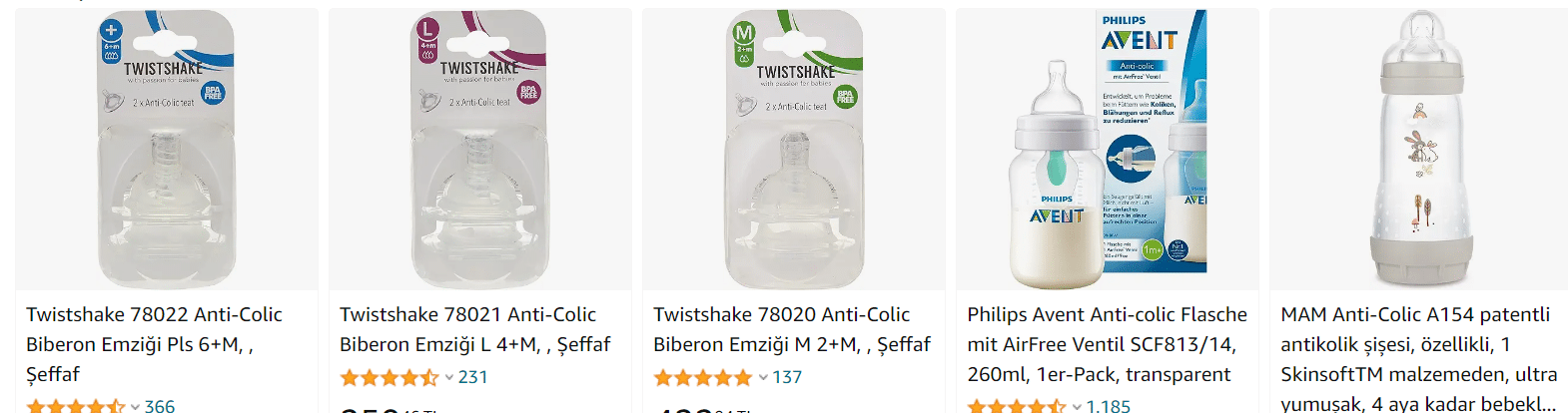
Task: Open MAM Anti-Colic bottle product image
Action: click(x=1419, y=150)
